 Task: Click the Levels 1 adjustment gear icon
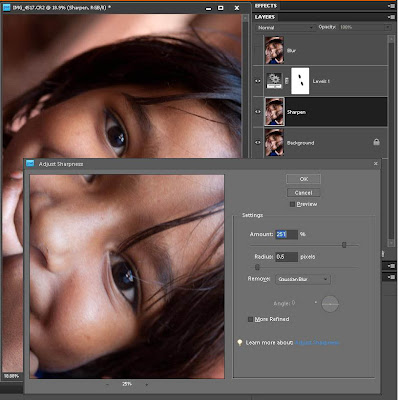click(274, 81)
